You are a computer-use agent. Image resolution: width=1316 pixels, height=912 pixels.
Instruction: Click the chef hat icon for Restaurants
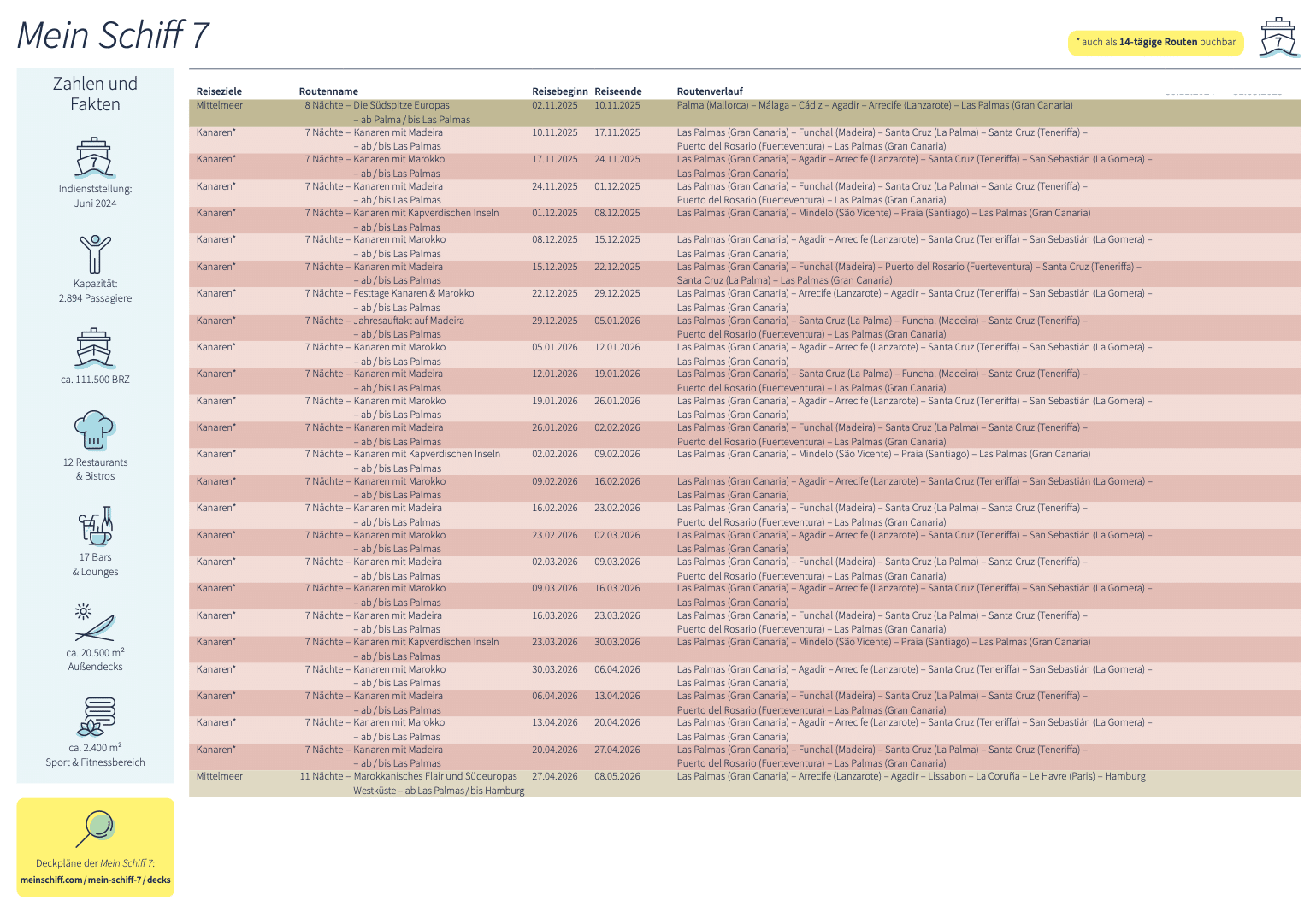(94, 430)
